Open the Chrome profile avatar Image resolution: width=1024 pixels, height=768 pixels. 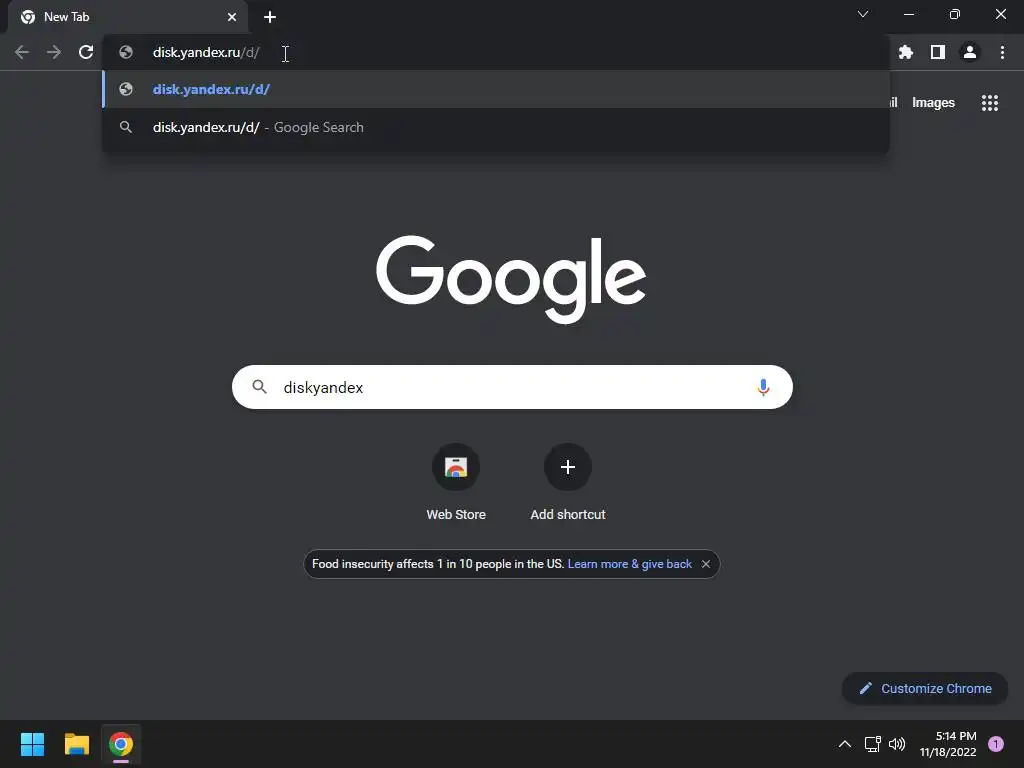(x=970, y=52)
